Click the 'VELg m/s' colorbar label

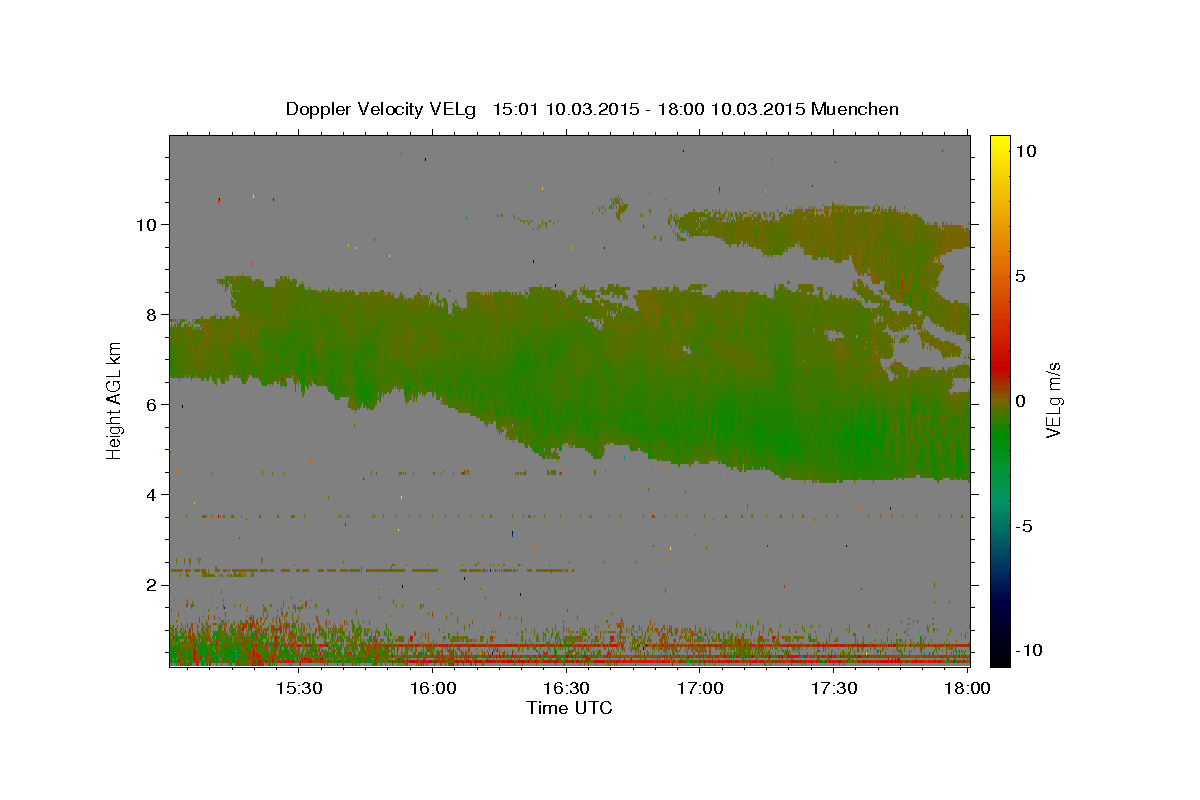(1053, 400)
